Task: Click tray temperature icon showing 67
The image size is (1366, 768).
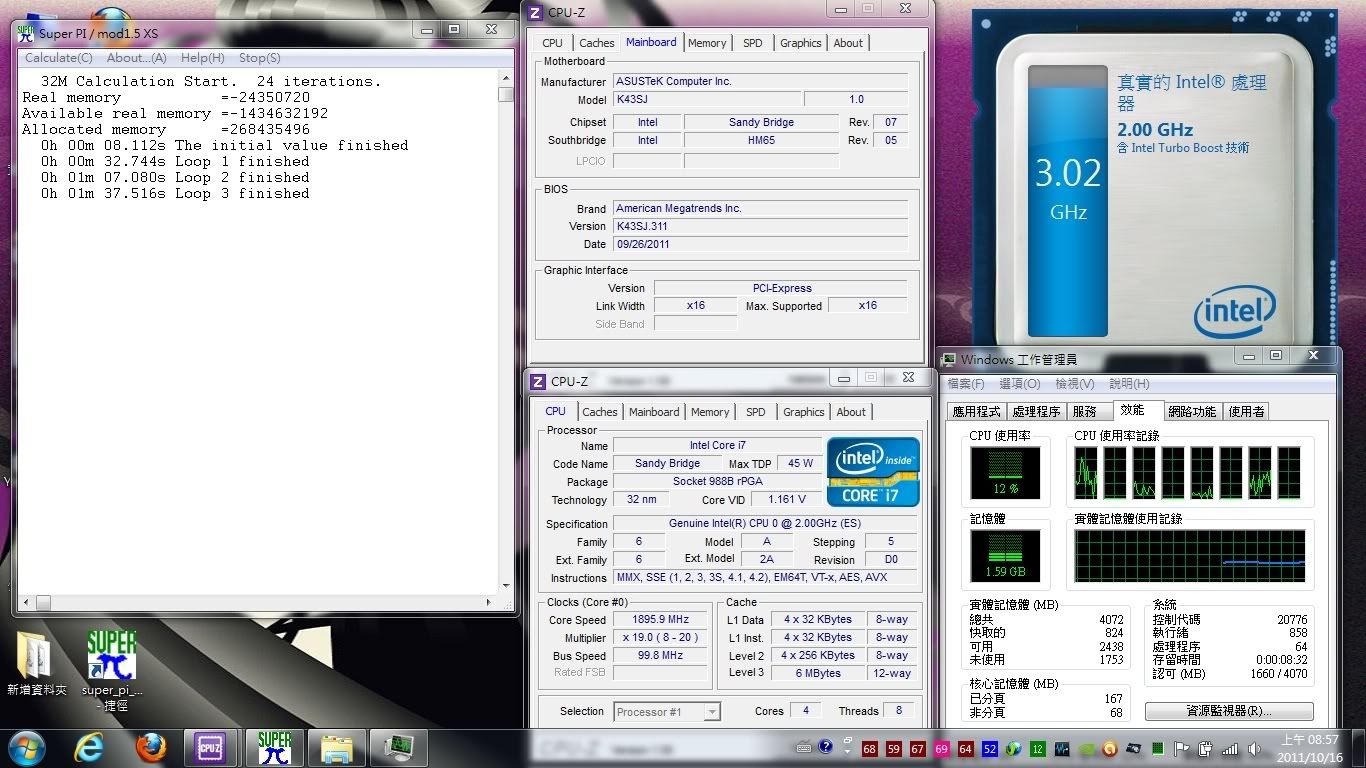Action: (x=917, y=749)
